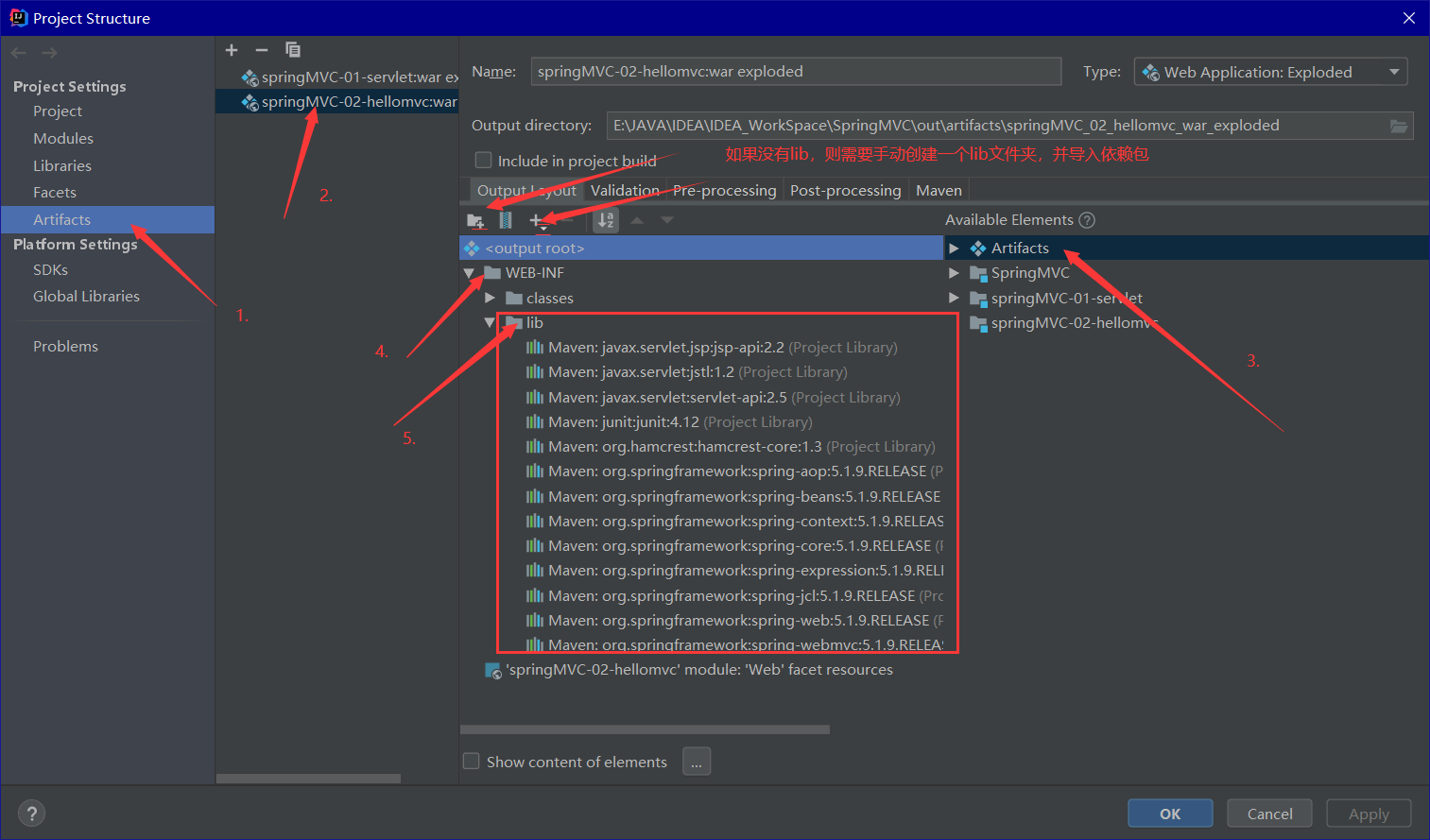The image size is (1430, 840).
Task: Confirm dialog with OK button
Action: [x=1170, y=814]
